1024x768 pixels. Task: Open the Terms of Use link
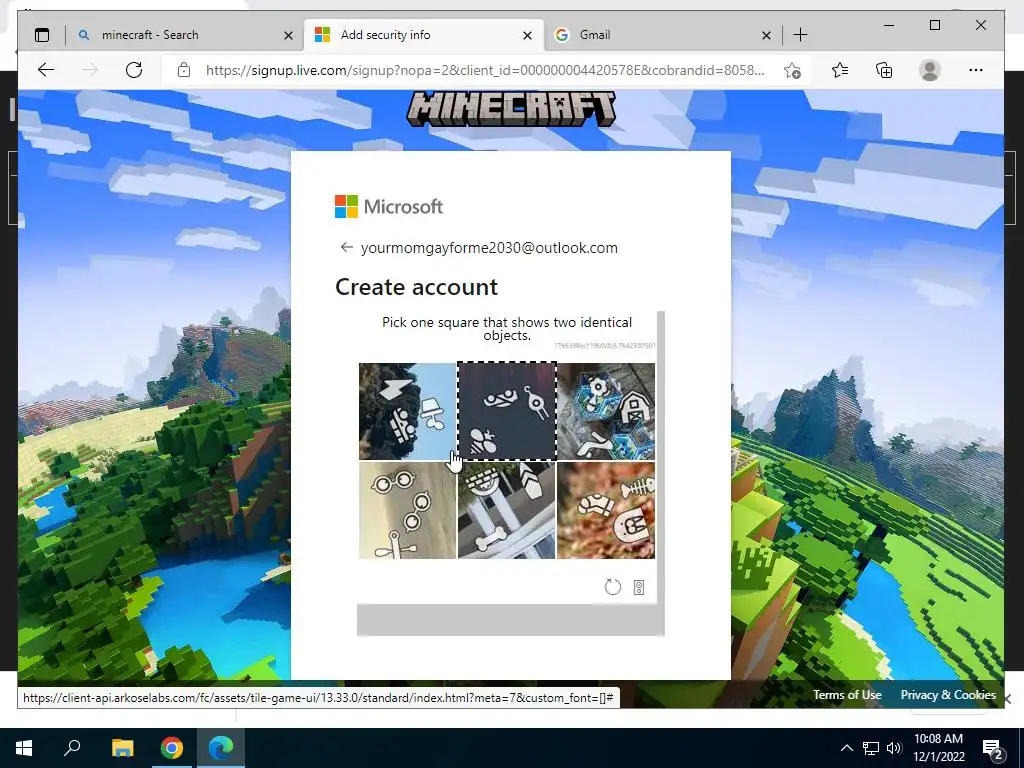847,695
